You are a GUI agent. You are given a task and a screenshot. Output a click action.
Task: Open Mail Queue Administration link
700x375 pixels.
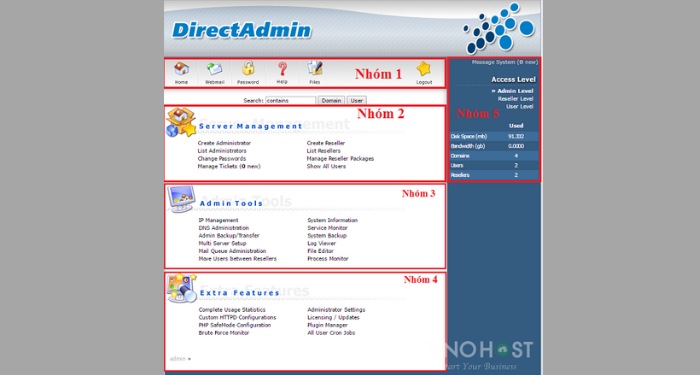[x=232, y=251]
